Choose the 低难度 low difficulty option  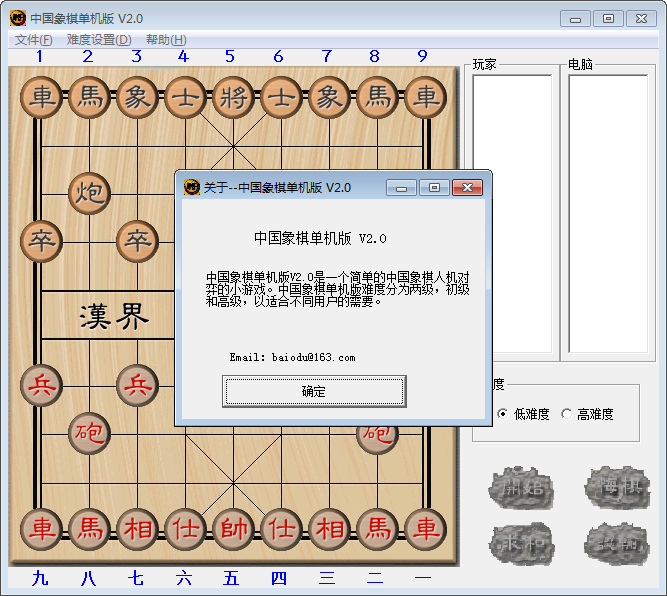tap(502, 414)
